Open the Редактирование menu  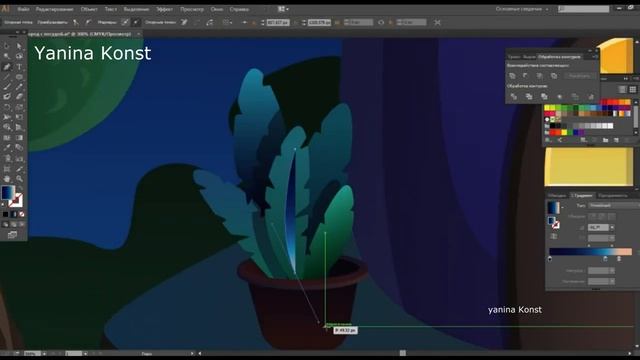(x=54, y=9)
